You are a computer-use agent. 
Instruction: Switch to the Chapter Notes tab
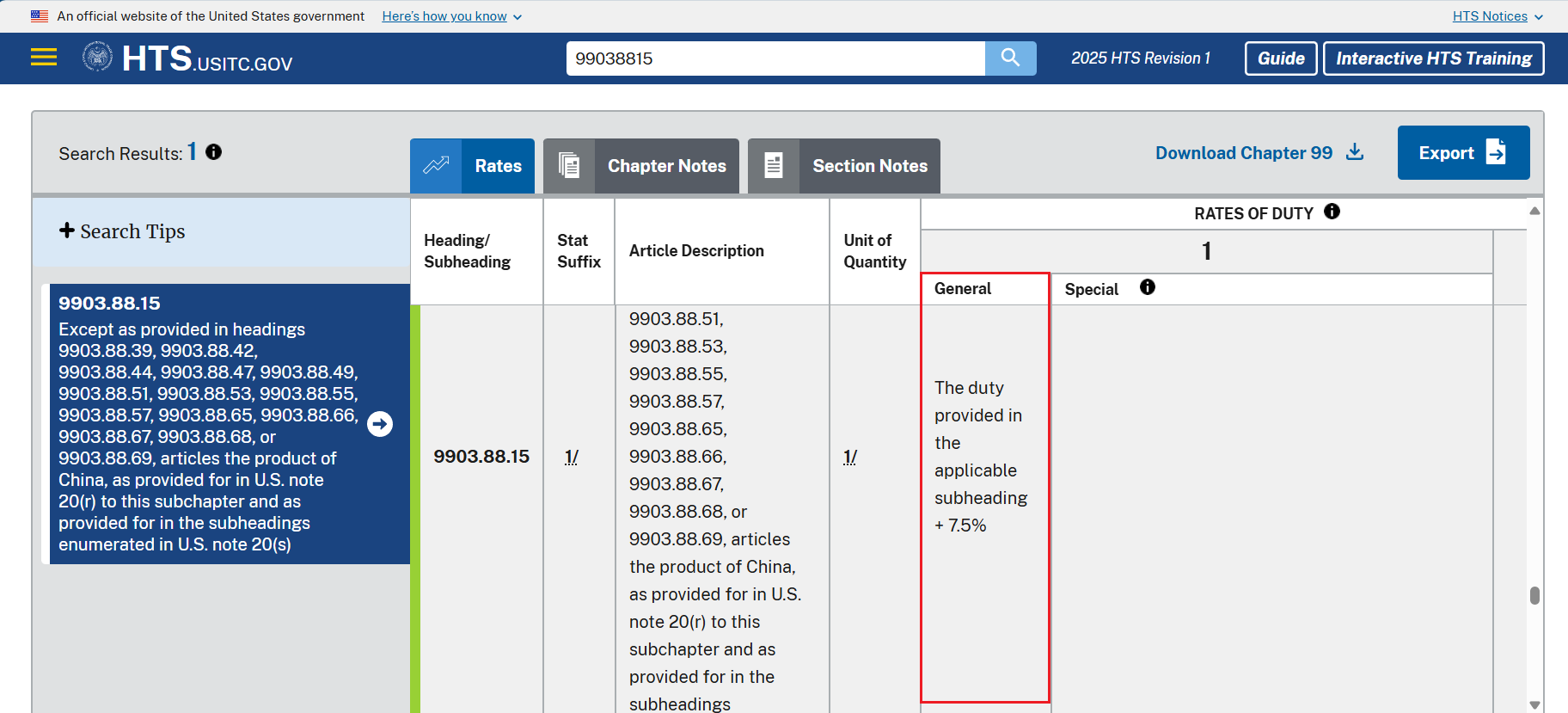tap(641, 166)
